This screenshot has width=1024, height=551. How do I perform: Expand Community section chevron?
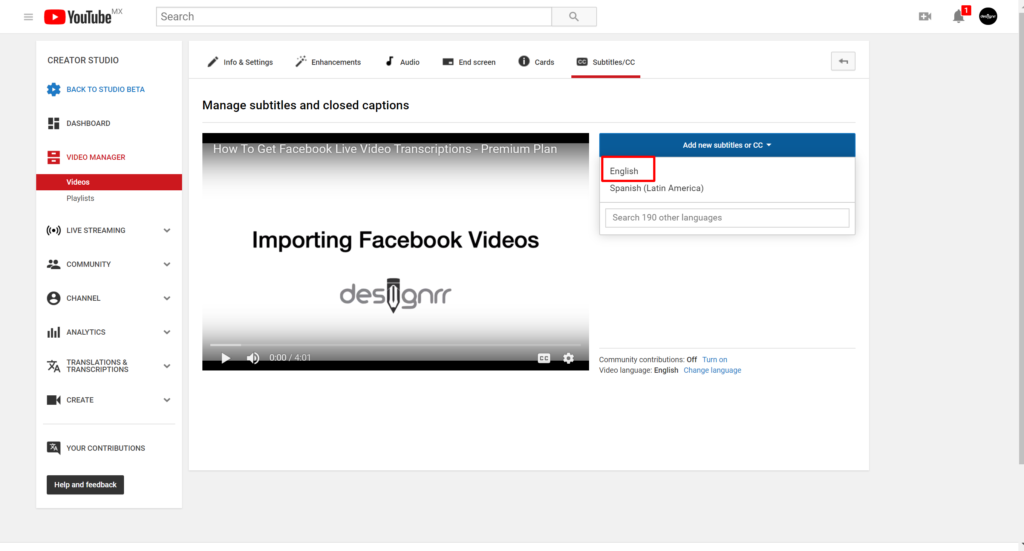[x=167, y=264]
